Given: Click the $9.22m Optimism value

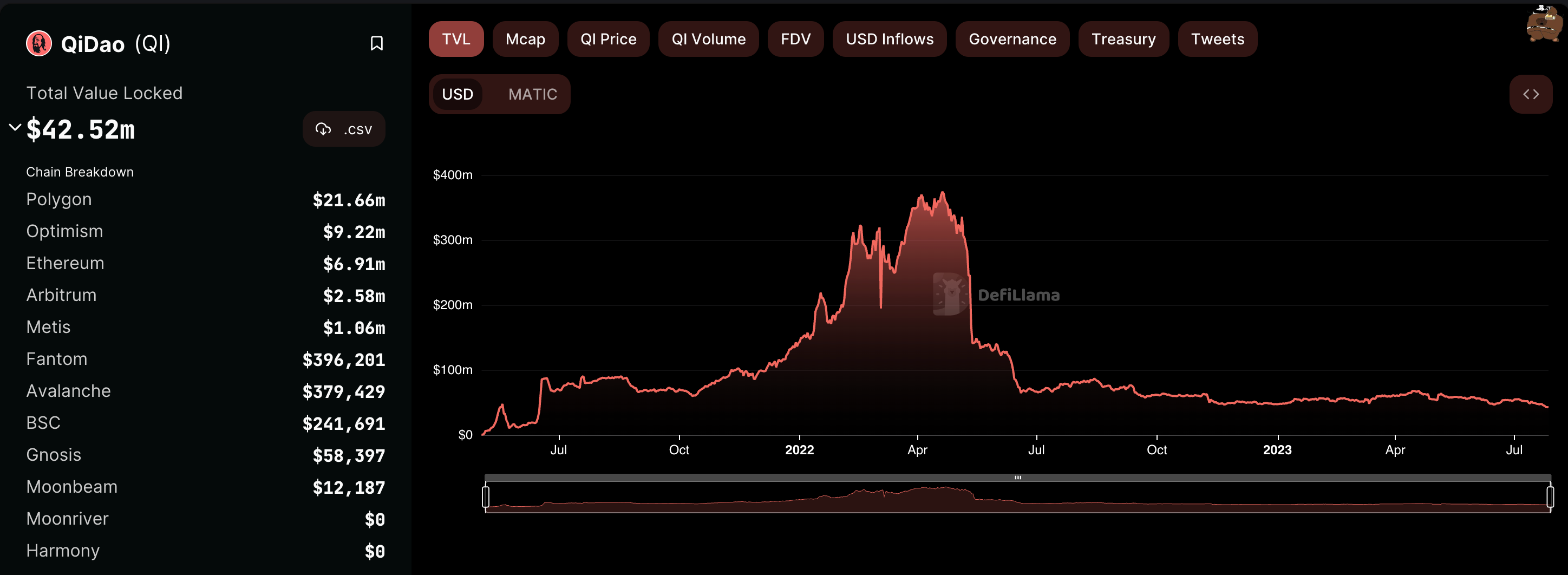Looking at the screenshot, I should coord(354,232).
